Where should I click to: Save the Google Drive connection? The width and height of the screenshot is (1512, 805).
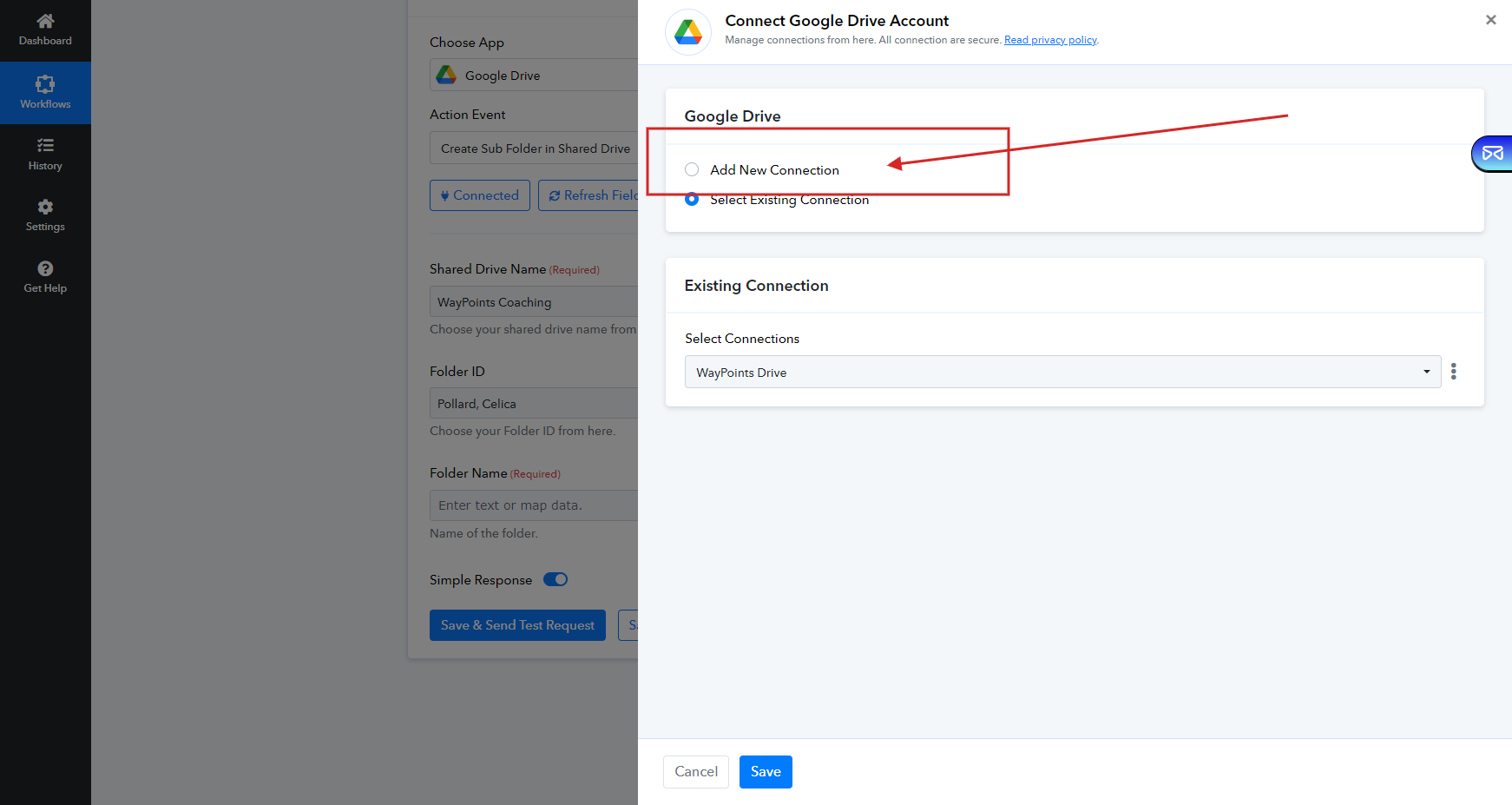(x=766, y=772)
